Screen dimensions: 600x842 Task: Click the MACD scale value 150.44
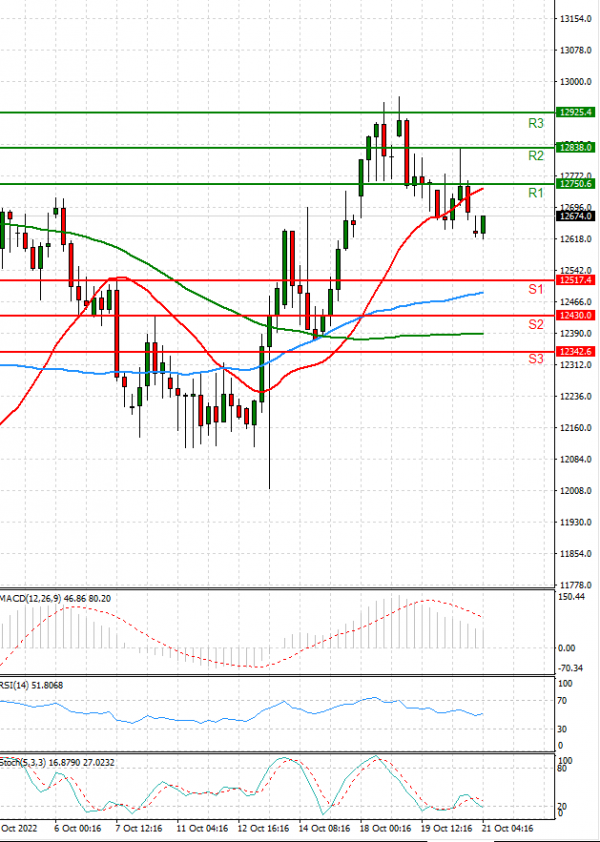[572, 597]
